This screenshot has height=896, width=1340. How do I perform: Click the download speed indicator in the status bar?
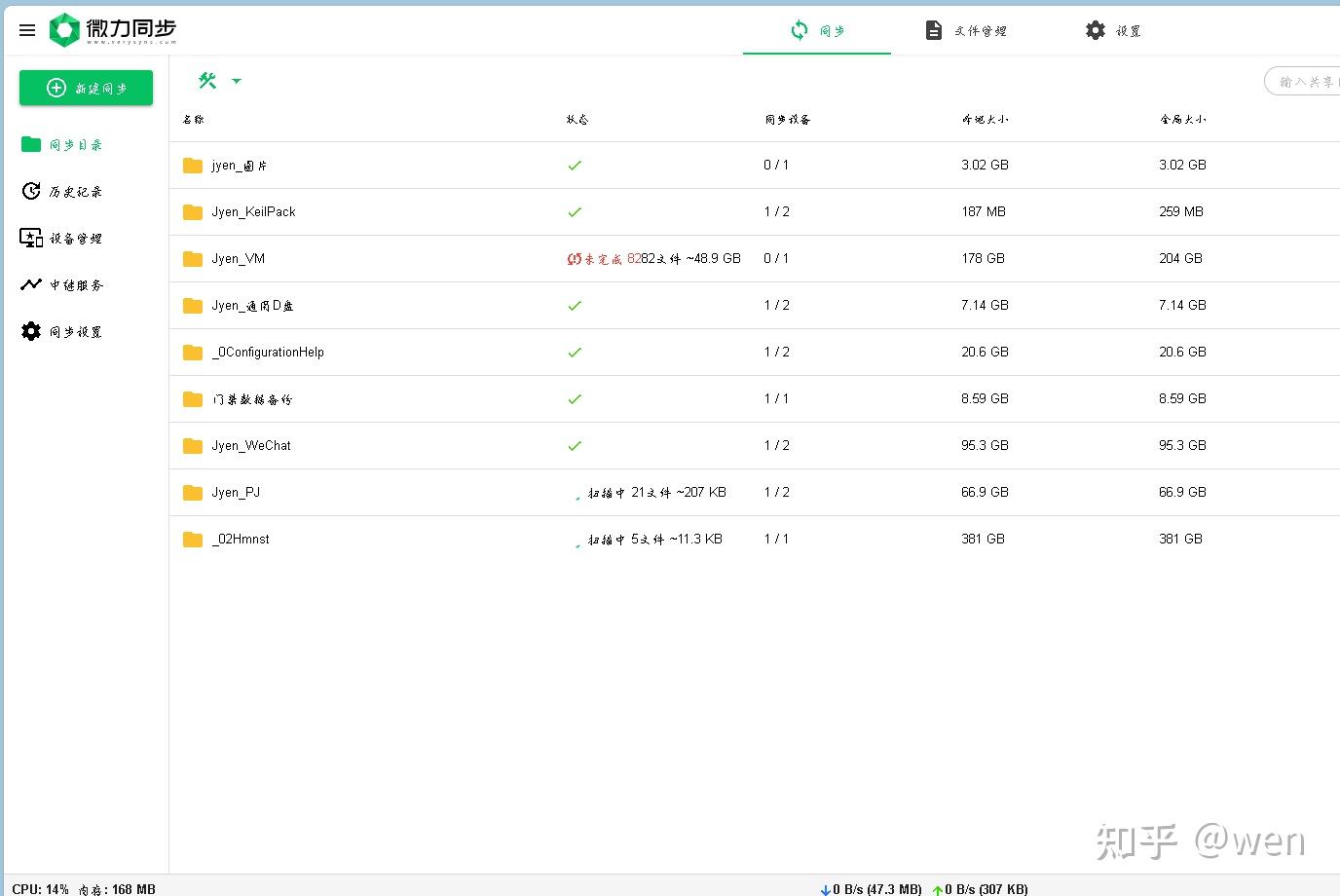[870, 889]
